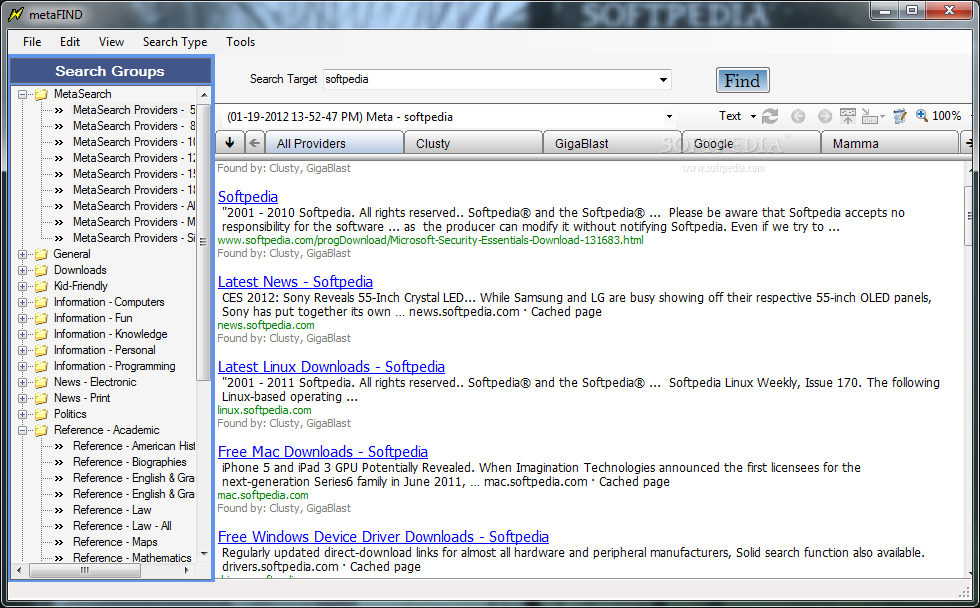Screen dimensions: 980x608
Task: Open the Edit menu
Action: (70, 42)
